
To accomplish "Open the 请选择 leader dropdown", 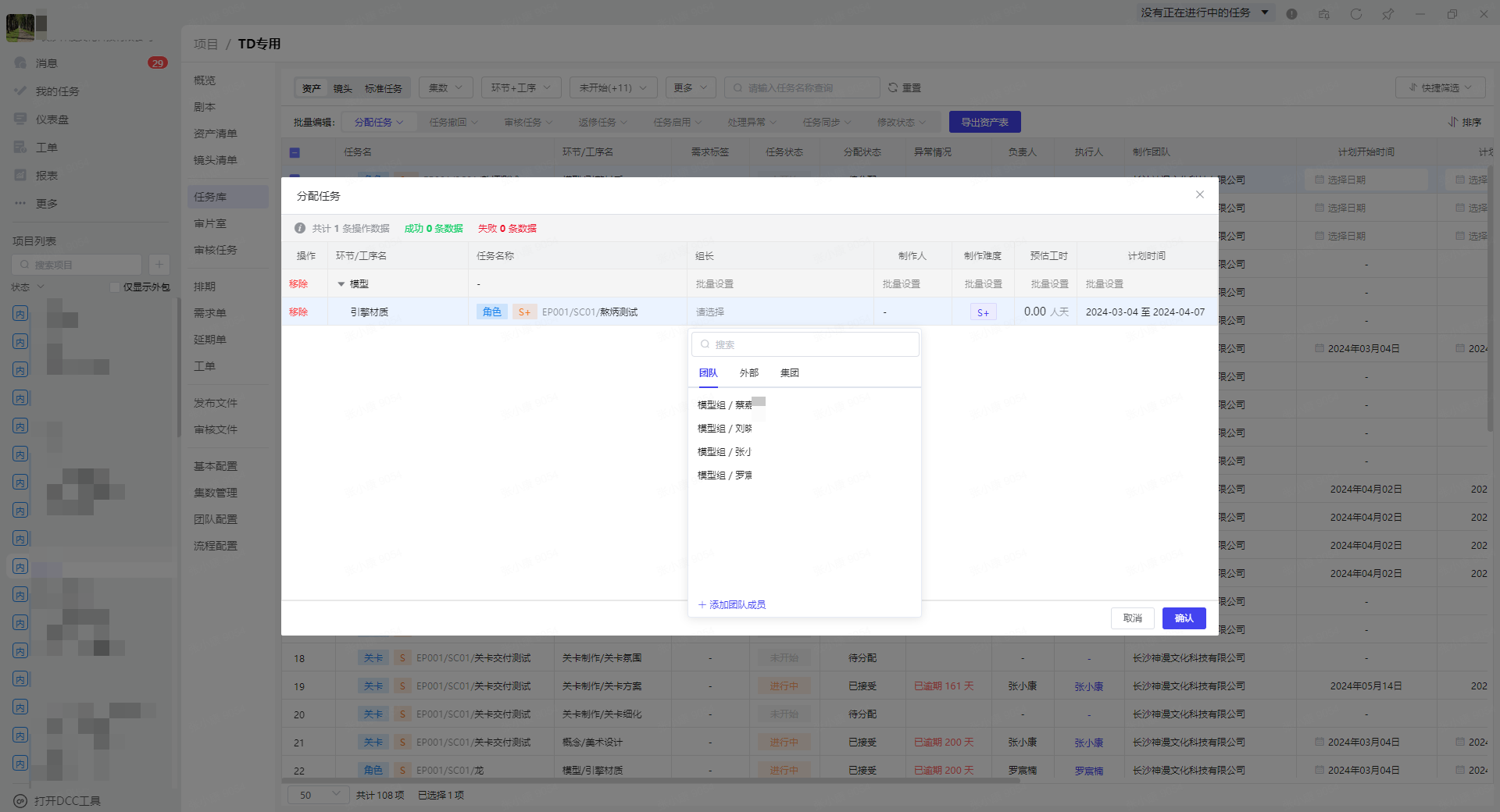I will tap(779, 312).
